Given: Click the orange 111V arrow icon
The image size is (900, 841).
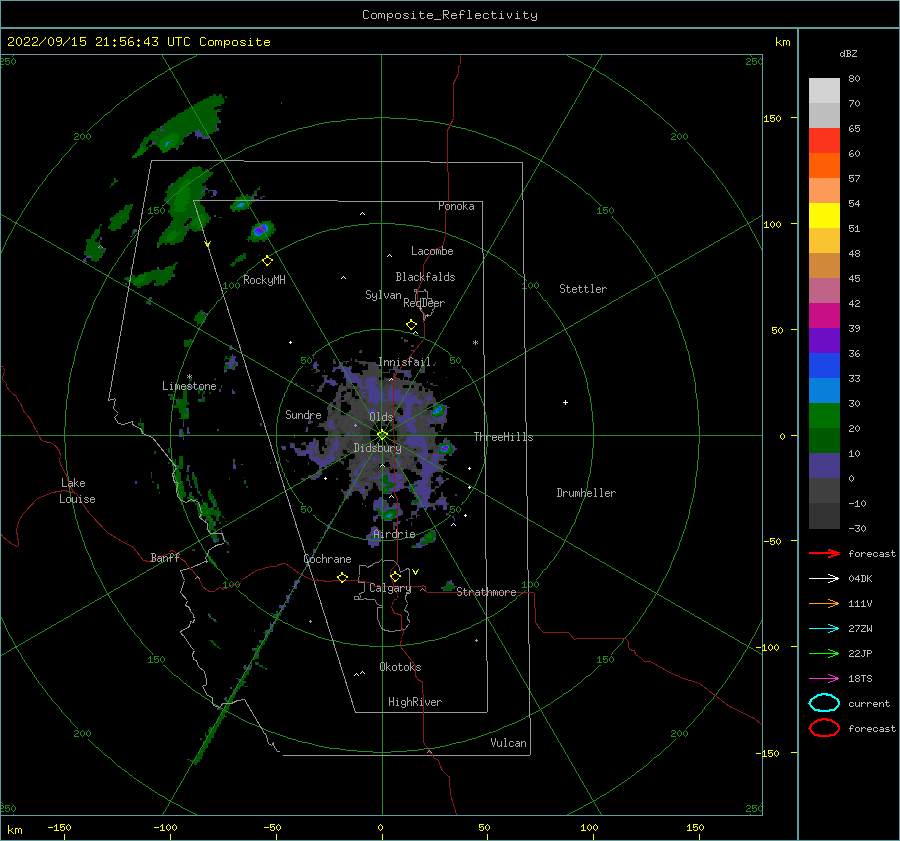Looking at the screenshot, I should (x=824, y=603).
